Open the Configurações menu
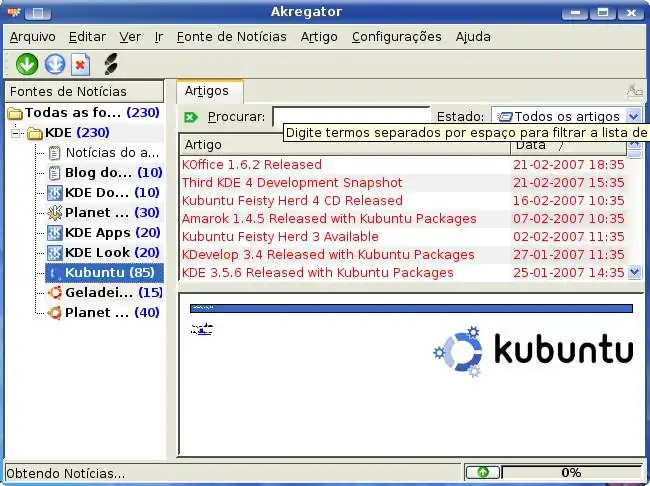 396,36
